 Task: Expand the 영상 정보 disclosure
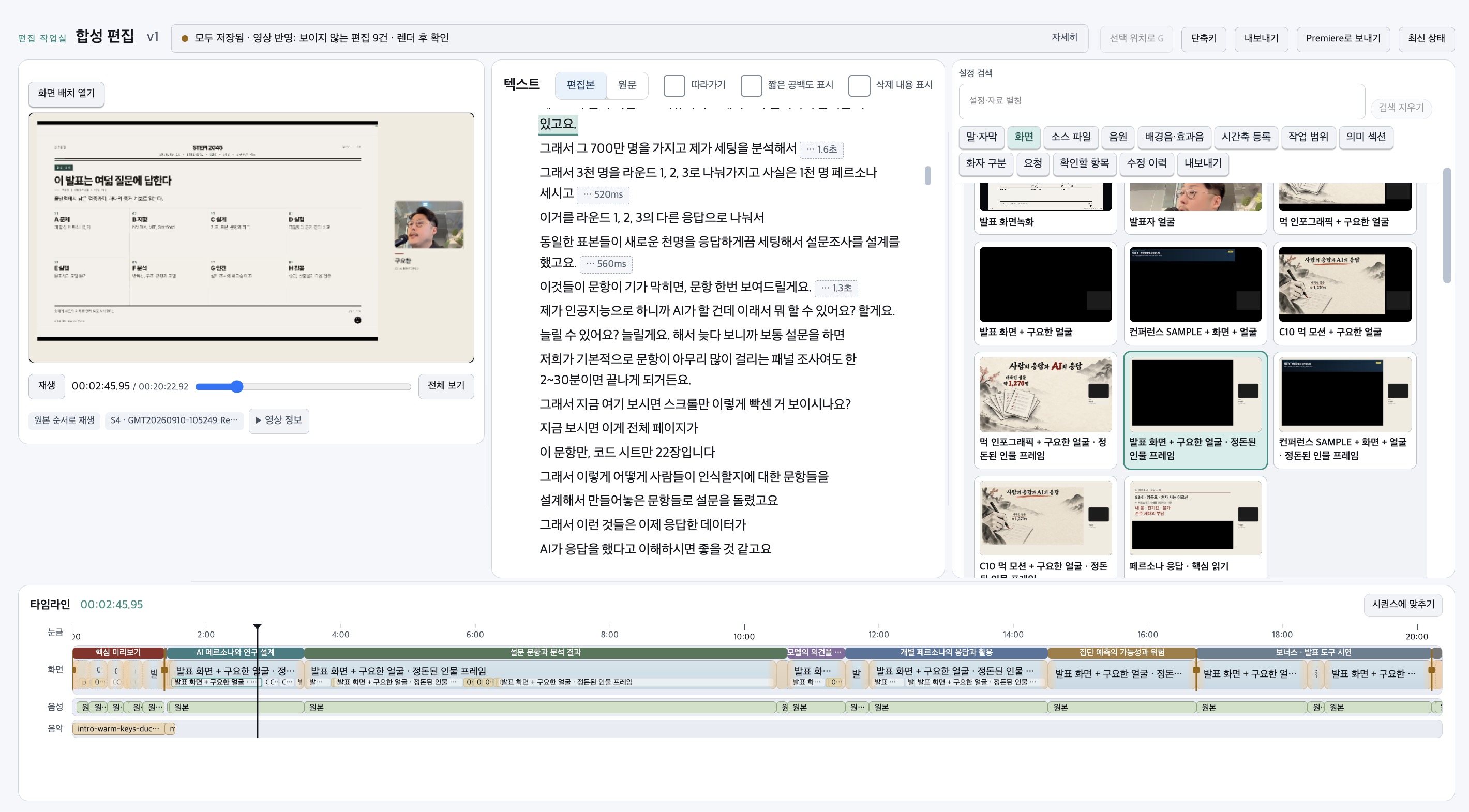(x=279, y=420)
